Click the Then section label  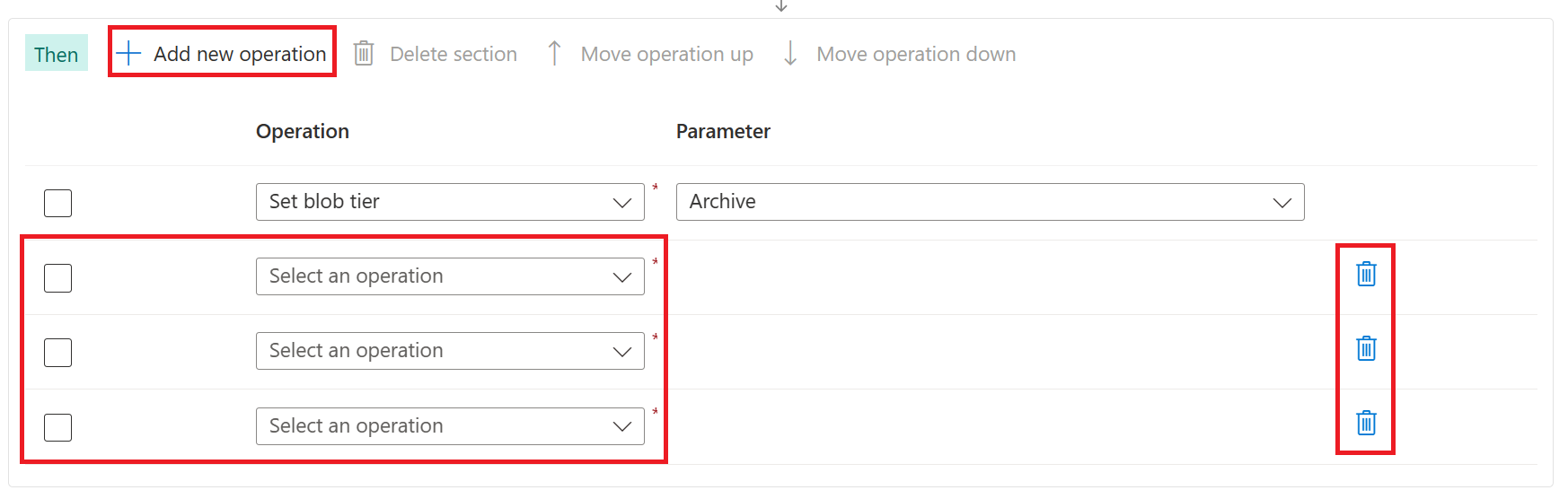(57, 54)
